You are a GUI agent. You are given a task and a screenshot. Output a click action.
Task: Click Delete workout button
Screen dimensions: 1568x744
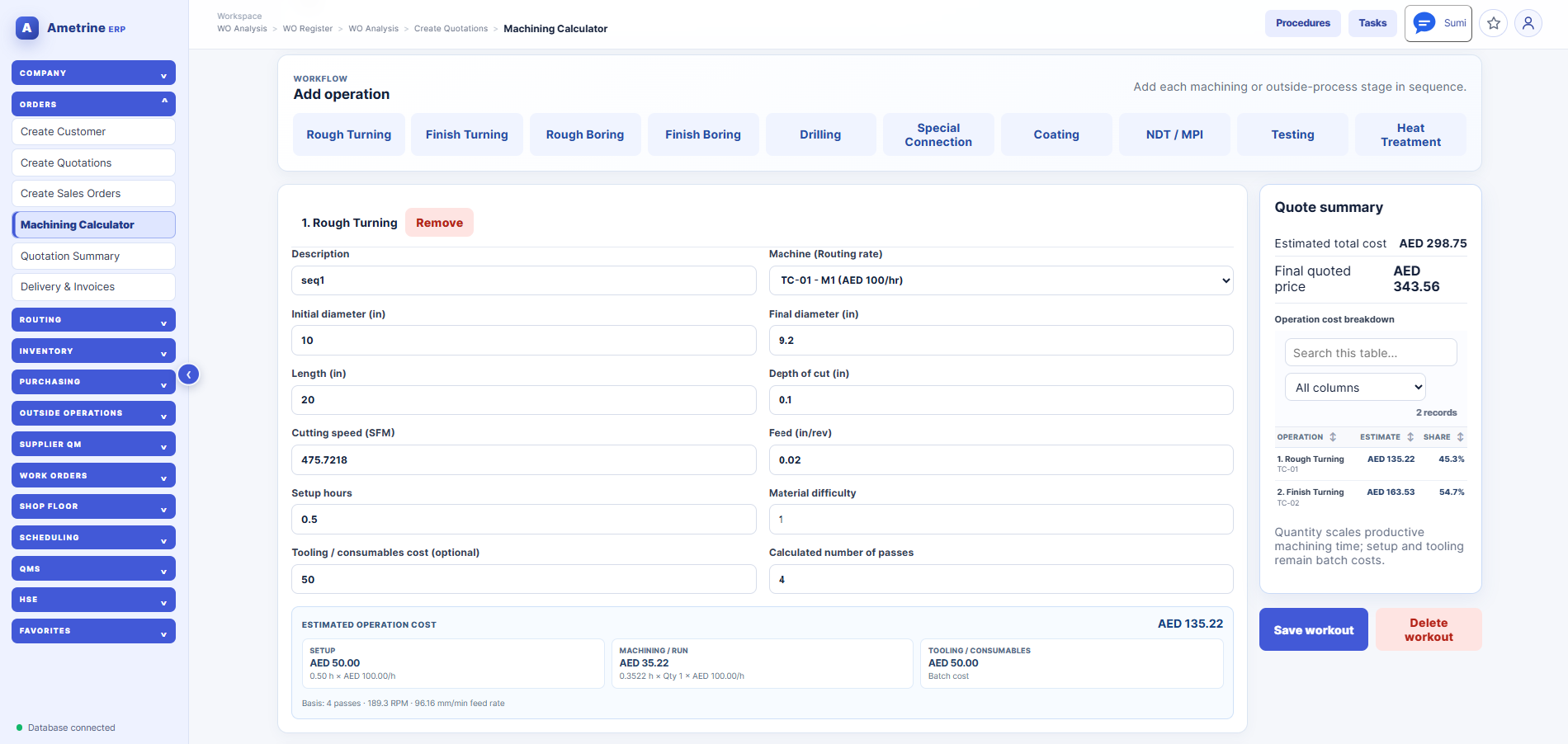point(1429,629)
